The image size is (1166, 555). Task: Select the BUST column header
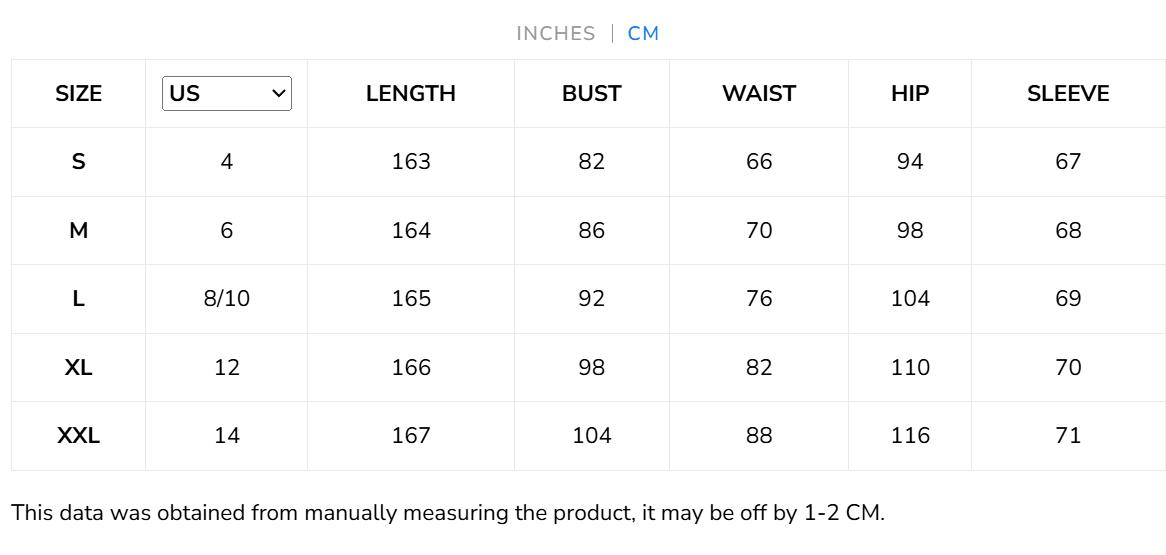(591, 94)
